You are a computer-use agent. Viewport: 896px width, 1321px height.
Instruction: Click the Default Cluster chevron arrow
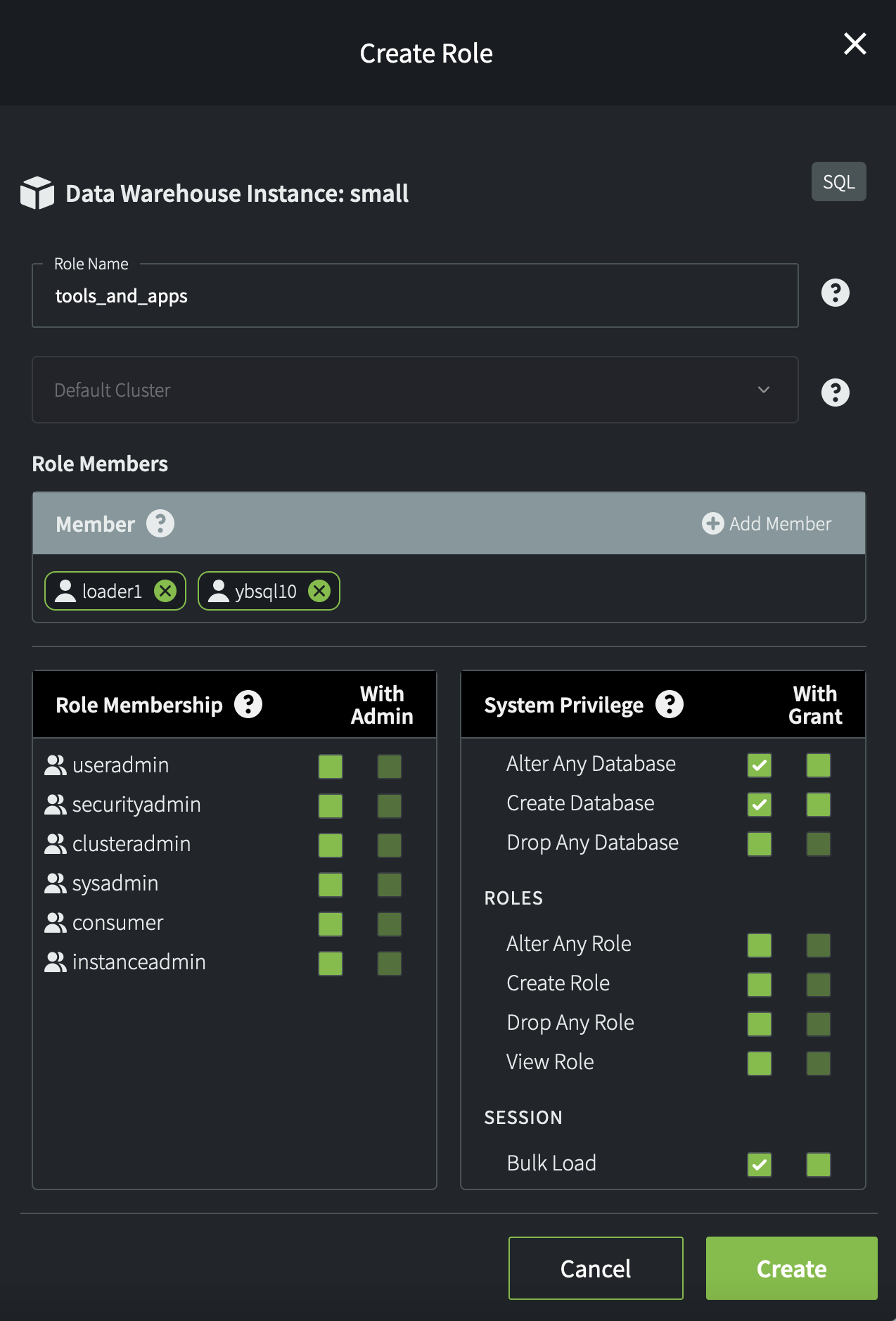(764, 390)
